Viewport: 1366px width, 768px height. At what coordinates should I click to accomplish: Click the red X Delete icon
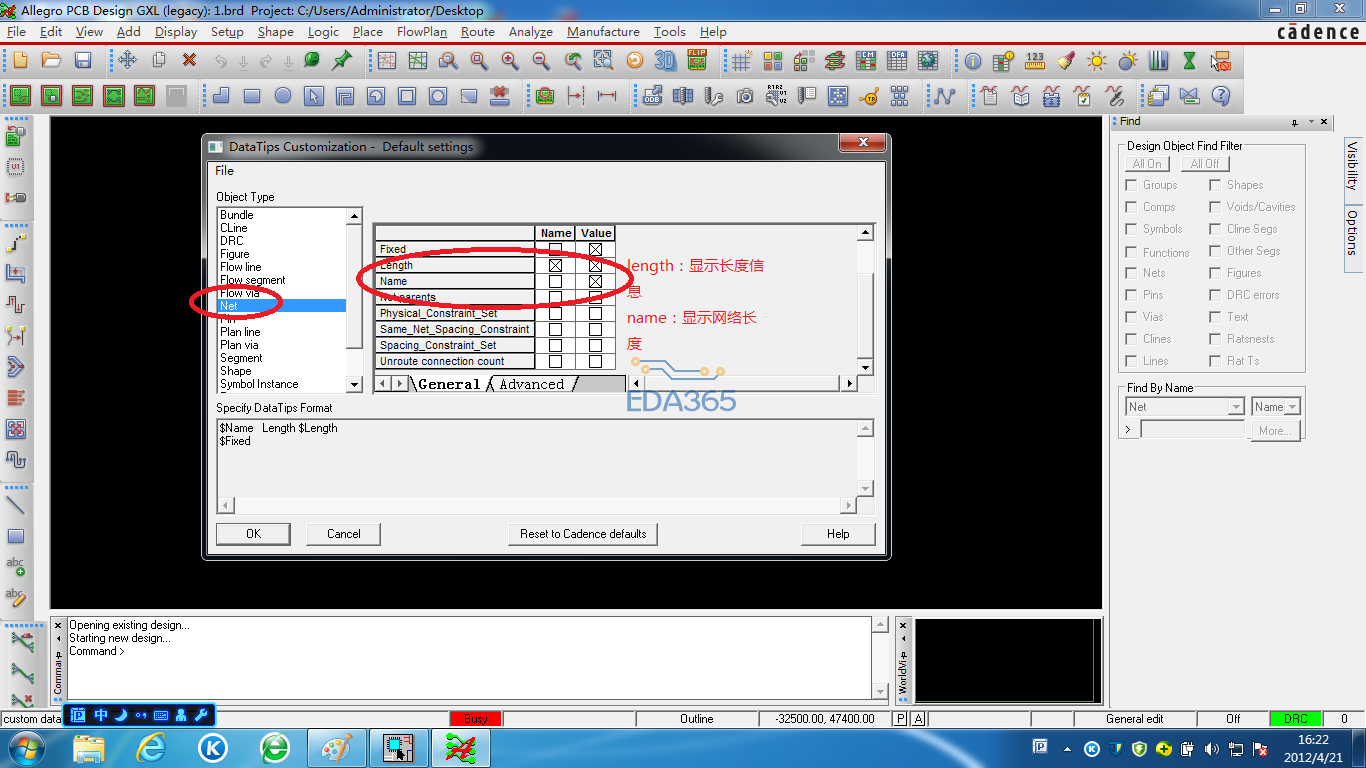189,61
